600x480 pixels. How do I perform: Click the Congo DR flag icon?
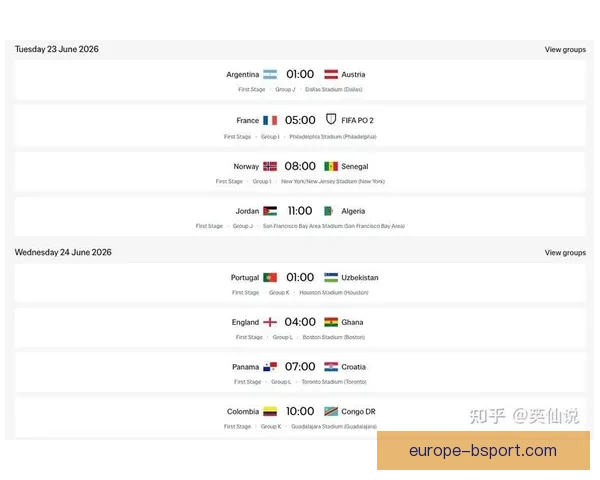[330, 411]
